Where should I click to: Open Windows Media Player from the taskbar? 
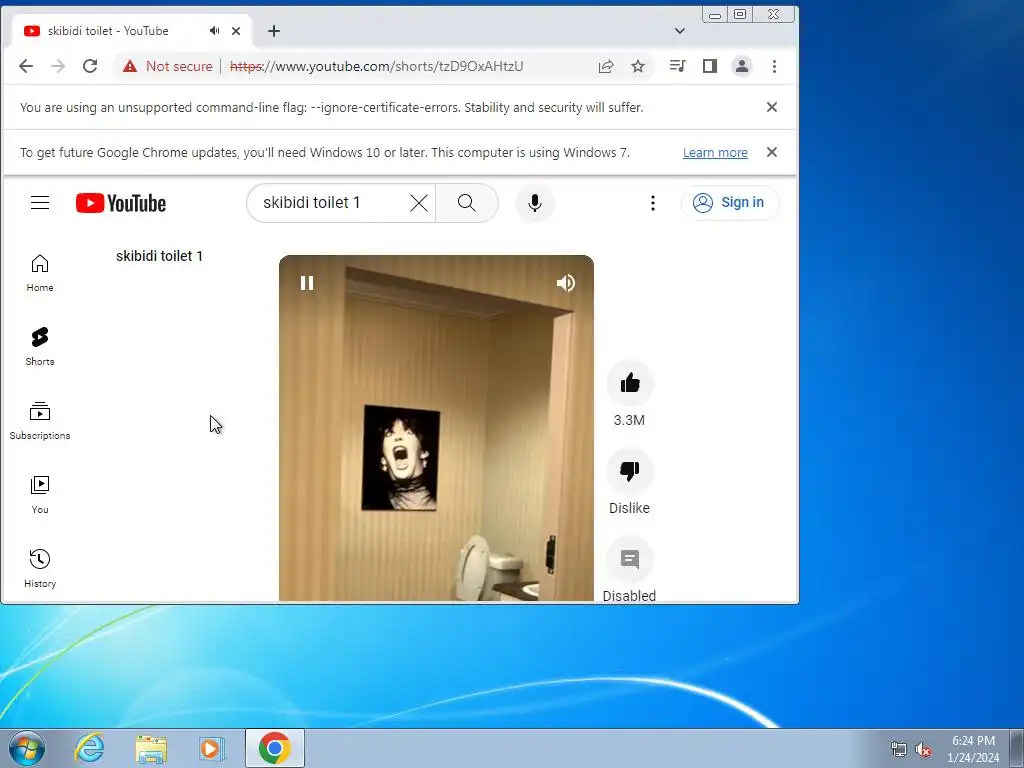(212, 748)
